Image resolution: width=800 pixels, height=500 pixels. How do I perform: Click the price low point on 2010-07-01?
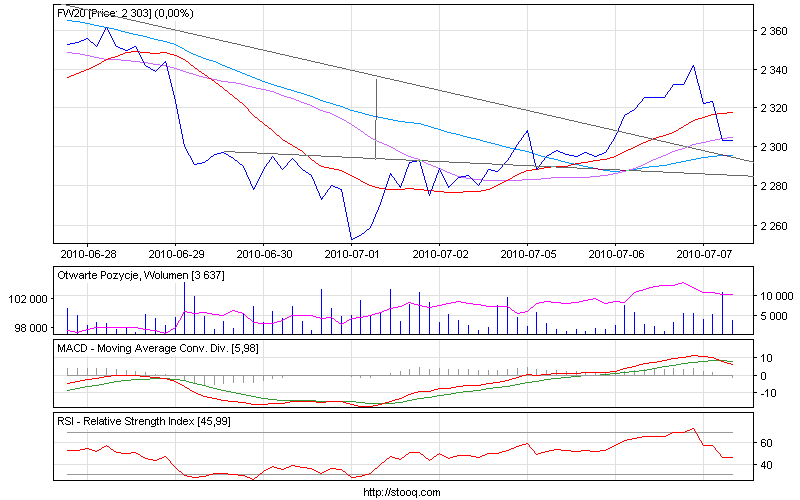tap(352, 239)
